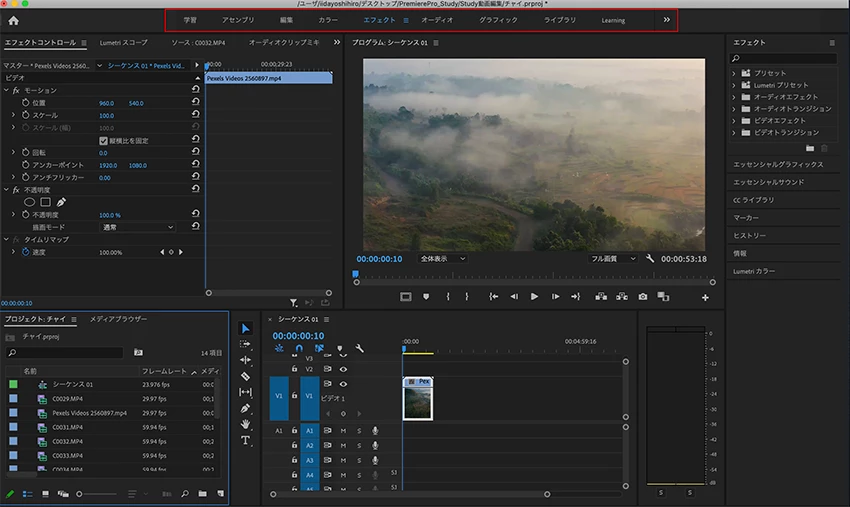Click the Export Frame camera icon
The width and height of the screenshot is (850, 507).
click(x=642, y=297)
